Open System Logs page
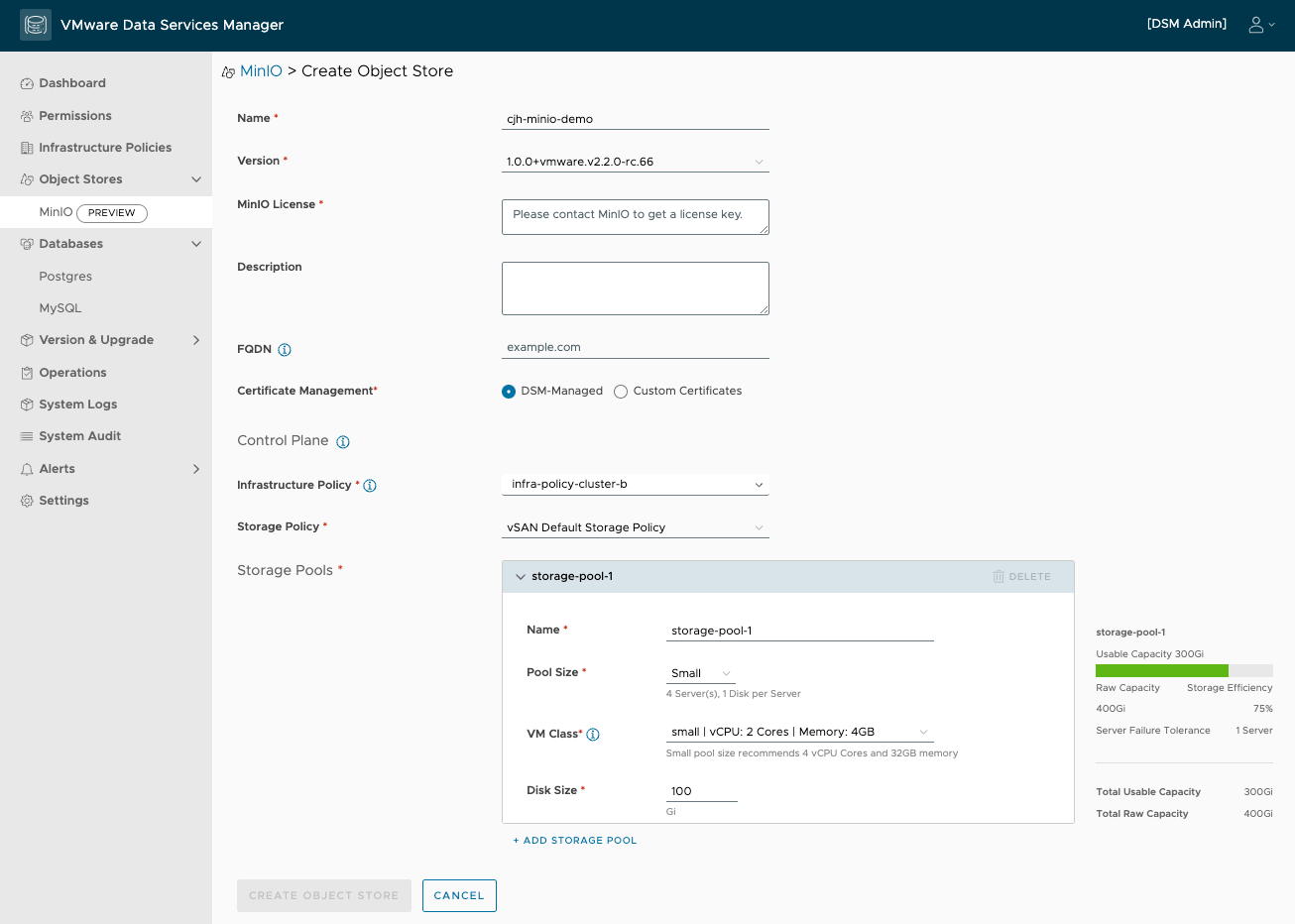The width and height of the screenshot is (1295, 924). pos(78,404)
